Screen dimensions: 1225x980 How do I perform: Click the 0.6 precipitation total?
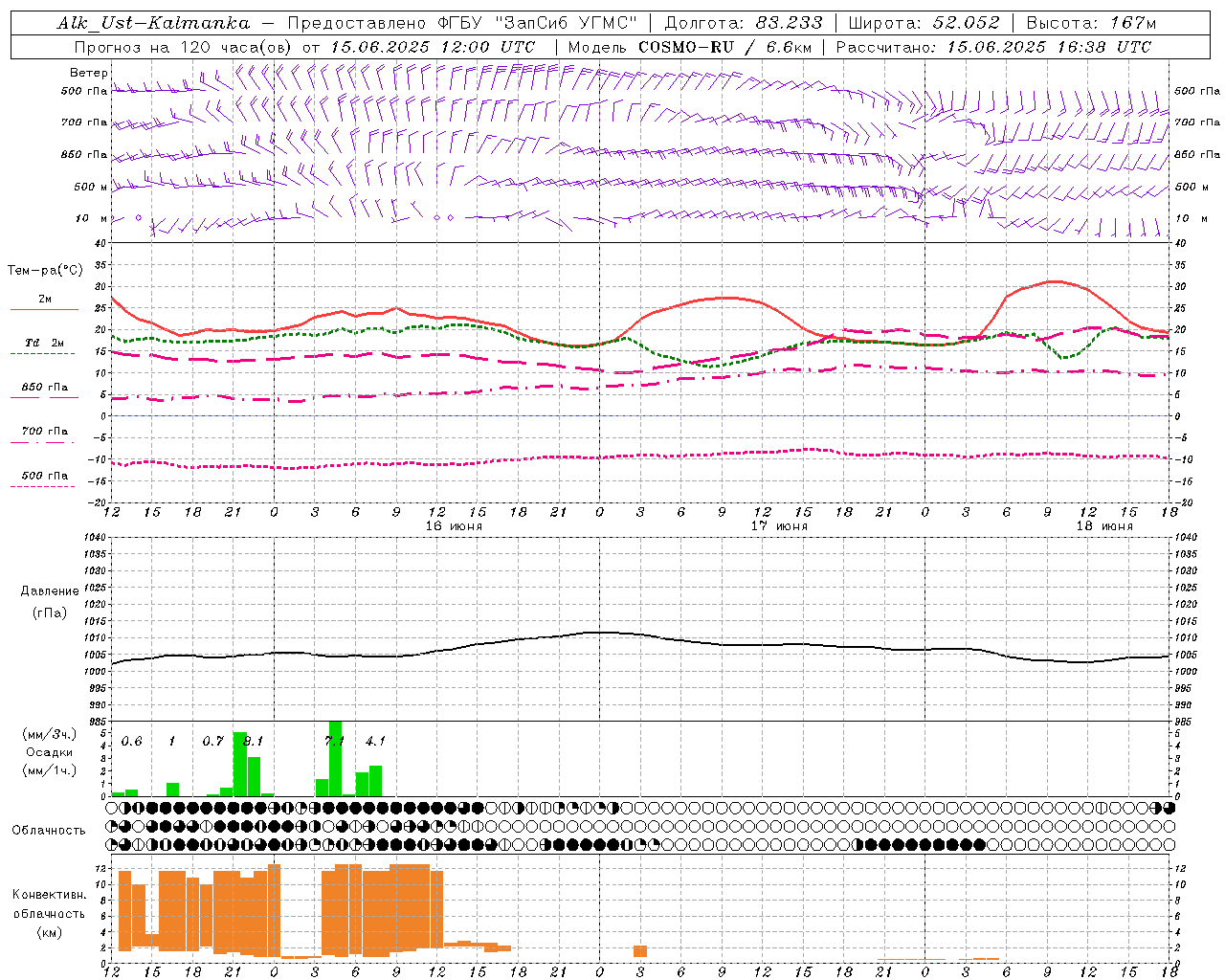132,741
